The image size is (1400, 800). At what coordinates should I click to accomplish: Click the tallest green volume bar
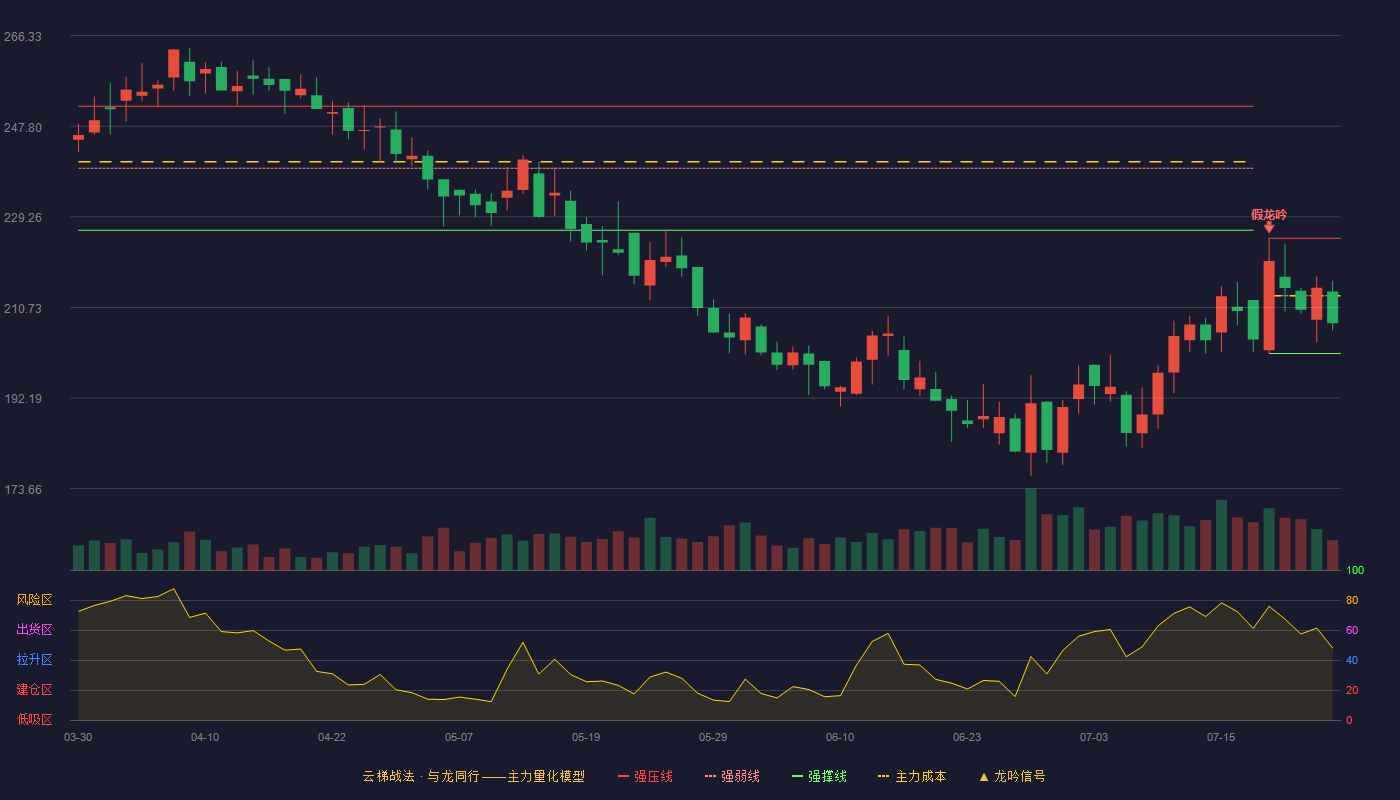coord(1031,529)
